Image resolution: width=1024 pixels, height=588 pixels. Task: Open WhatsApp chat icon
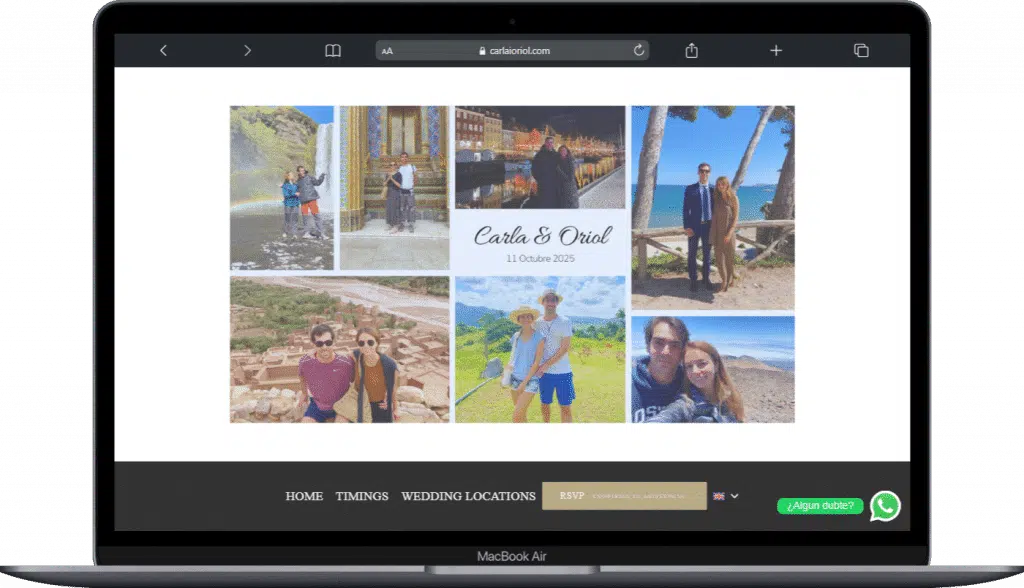(885, 506)
